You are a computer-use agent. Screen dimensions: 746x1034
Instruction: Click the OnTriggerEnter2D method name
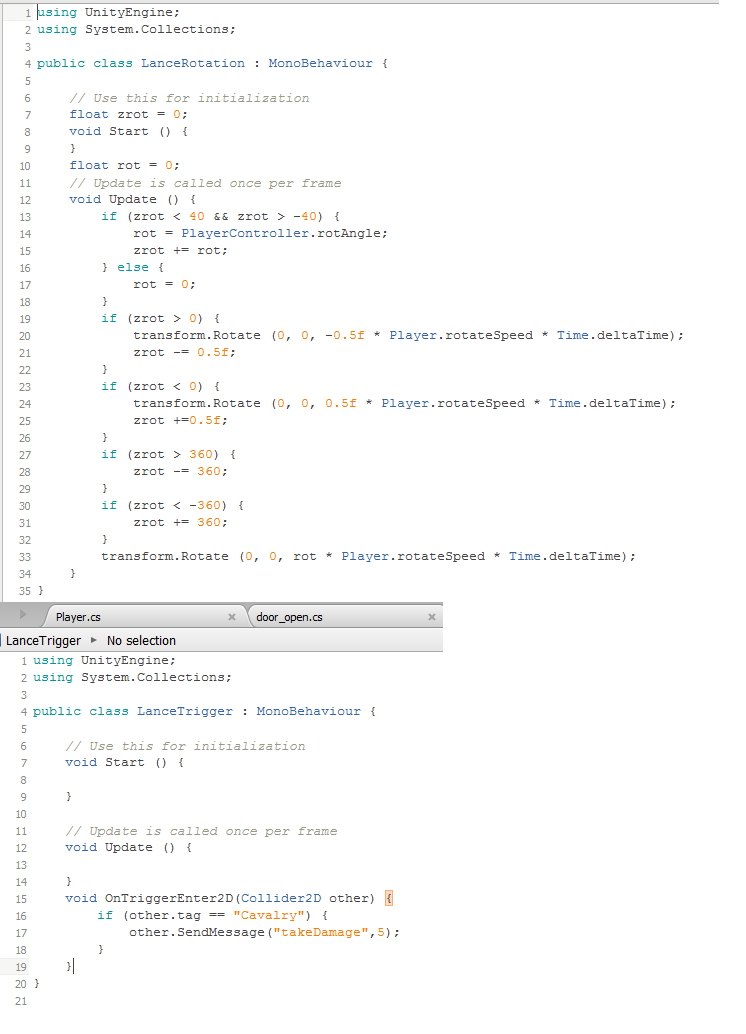(169, 898)
